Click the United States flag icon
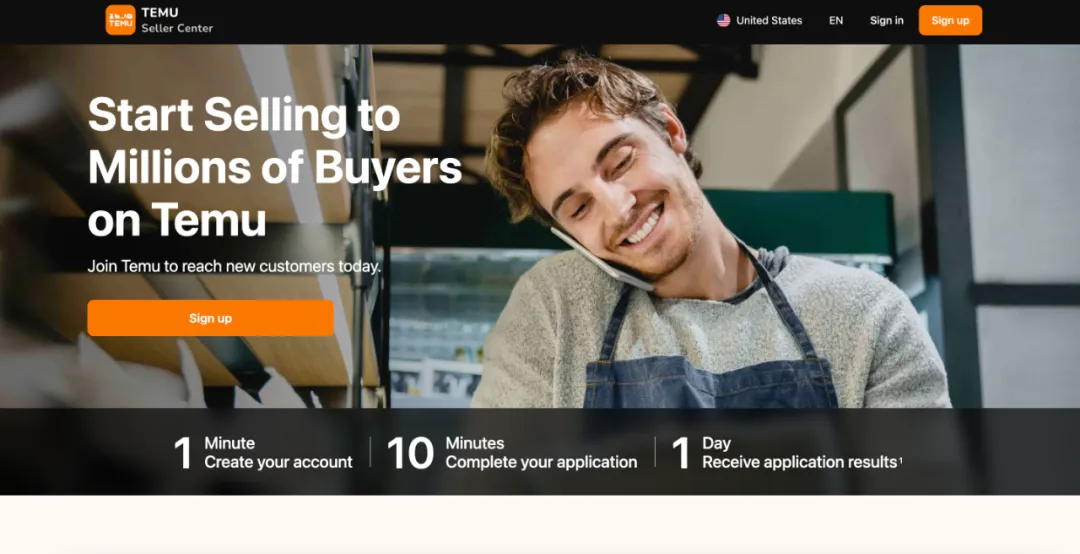This screenshot has width=1080, height=554. coord(723,21)
